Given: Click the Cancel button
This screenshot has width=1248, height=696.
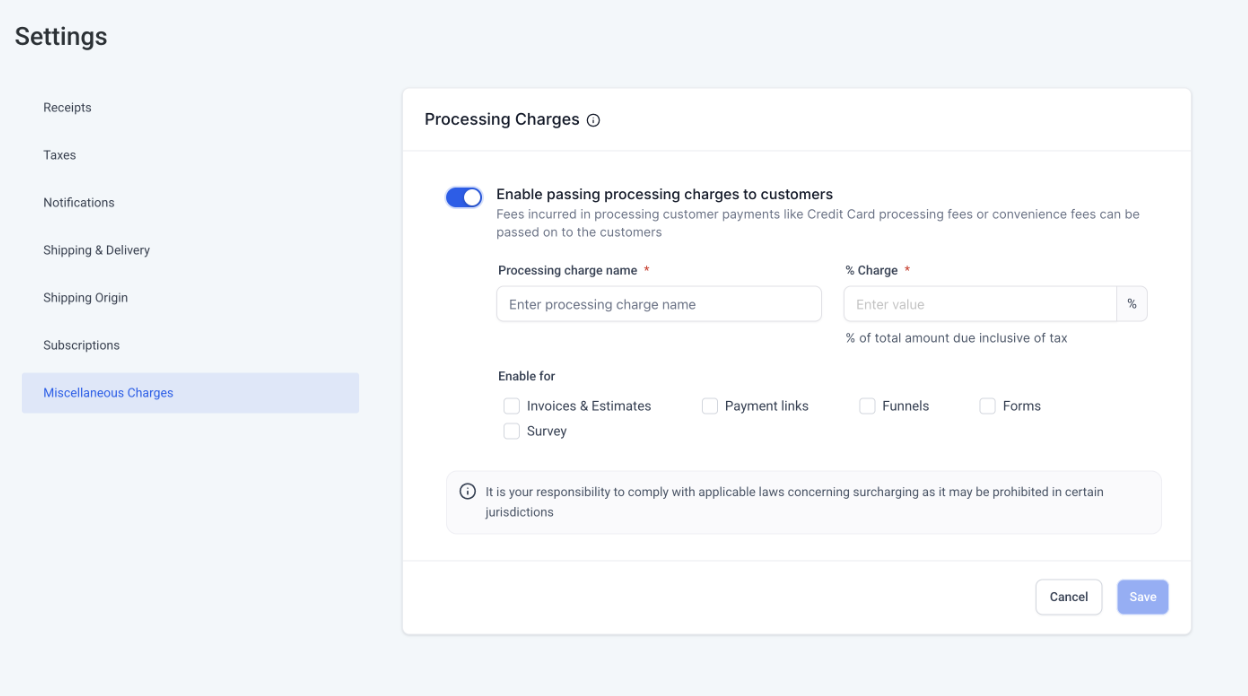Looking at the screenshot, I should [x=1068, y=597].
